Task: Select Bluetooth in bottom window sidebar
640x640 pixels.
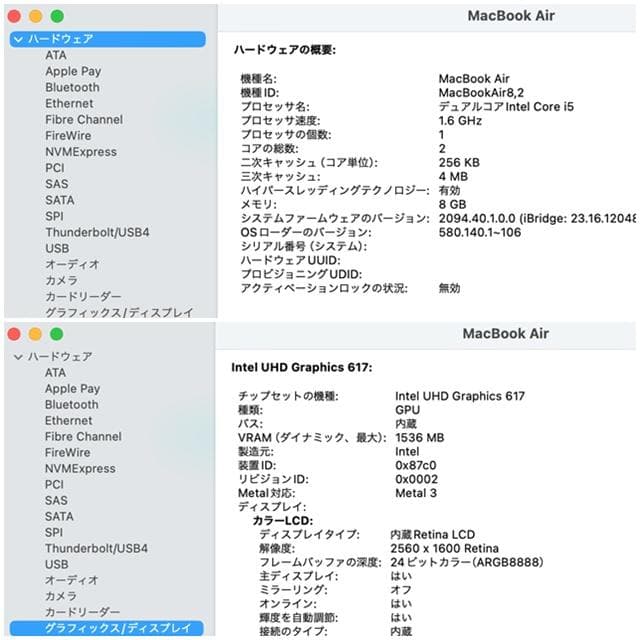Action: [71, 404]
